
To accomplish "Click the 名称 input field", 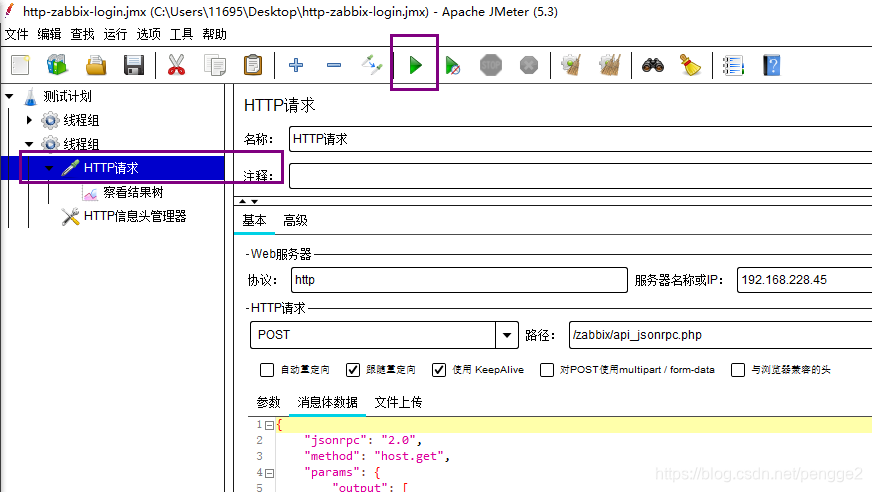I will pos(580,139).
